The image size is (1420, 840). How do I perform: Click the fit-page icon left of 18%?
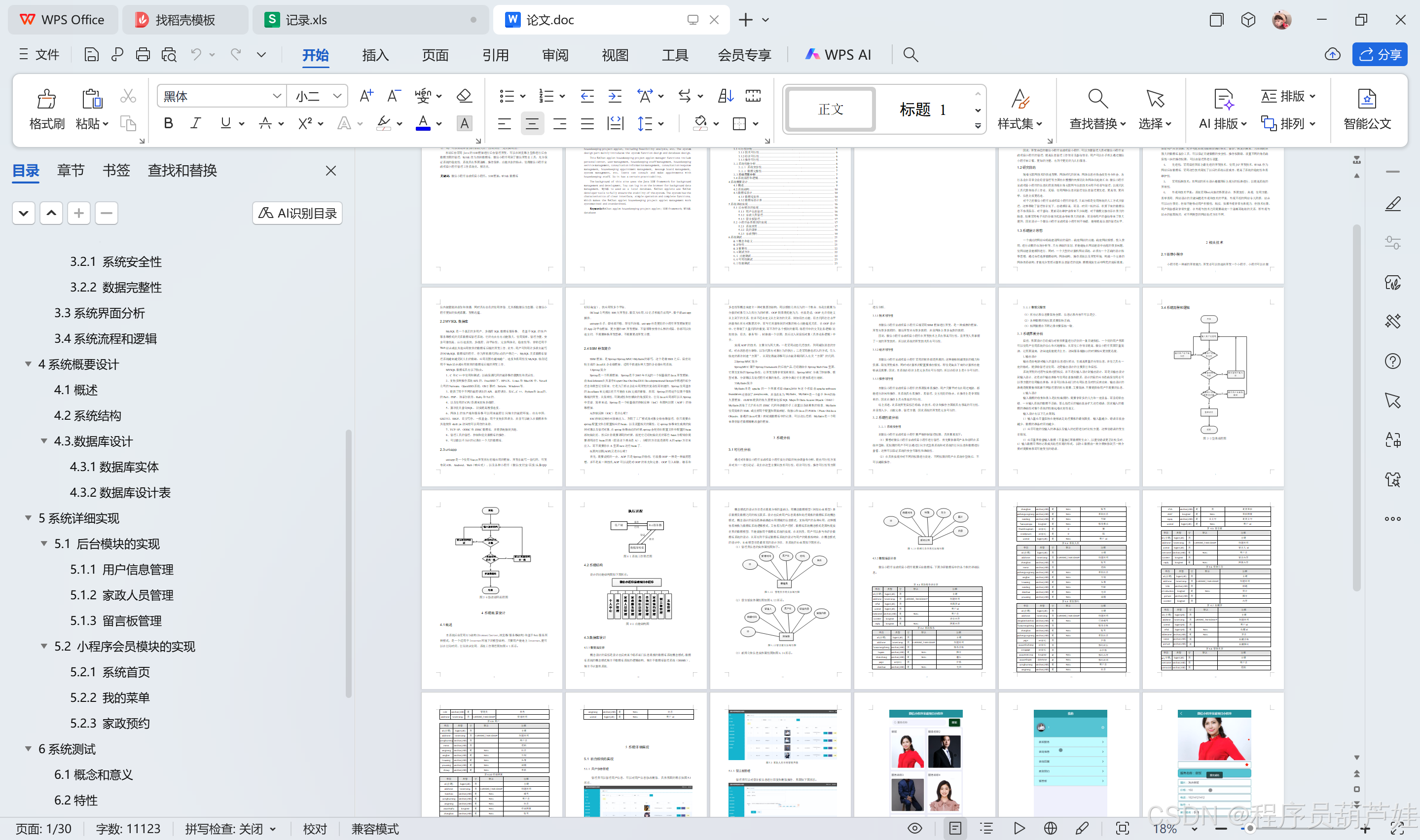pos(1122,828)
